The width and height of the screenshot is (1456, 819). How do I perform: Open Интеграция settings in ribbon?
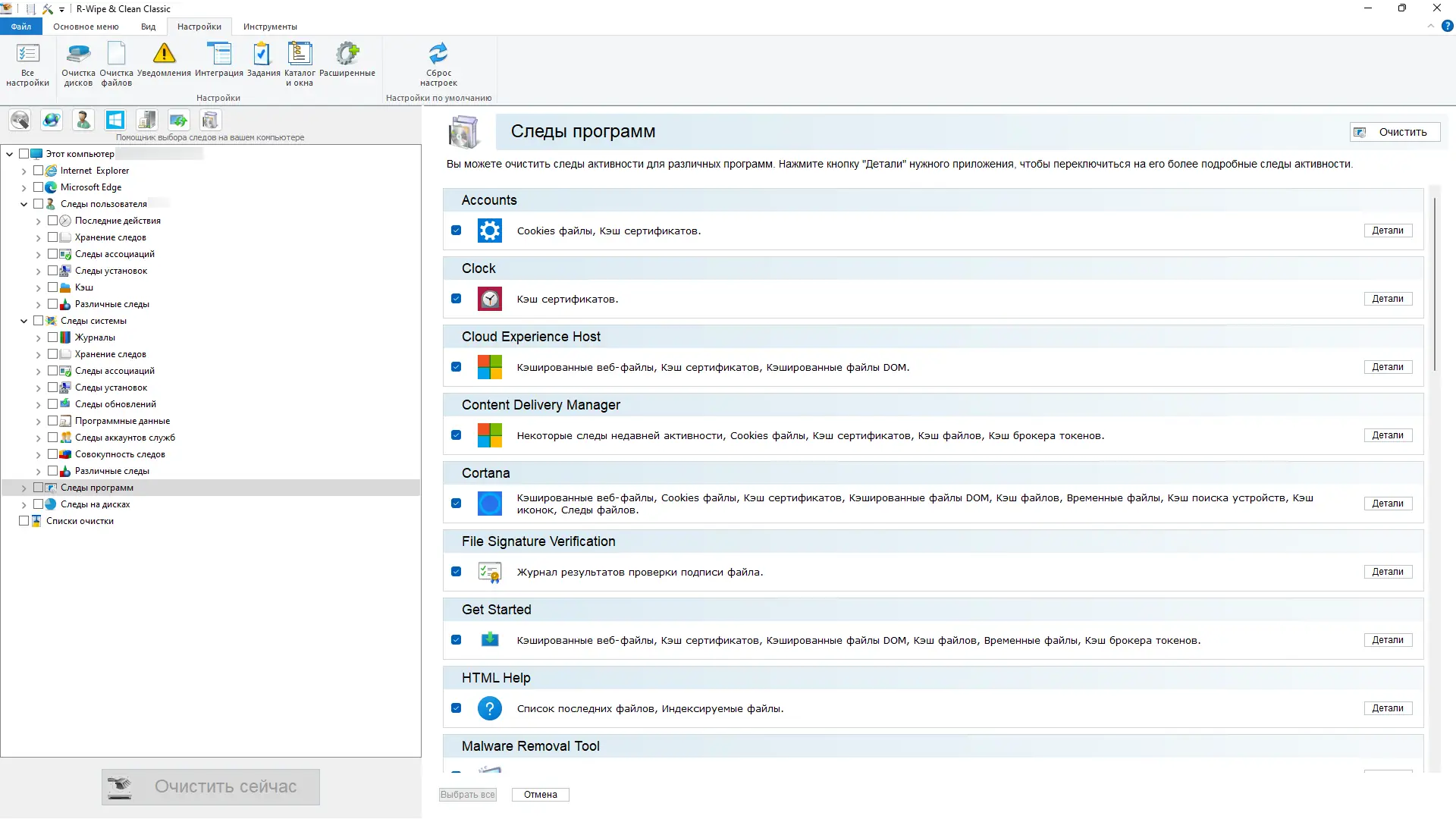pos(218,55)
